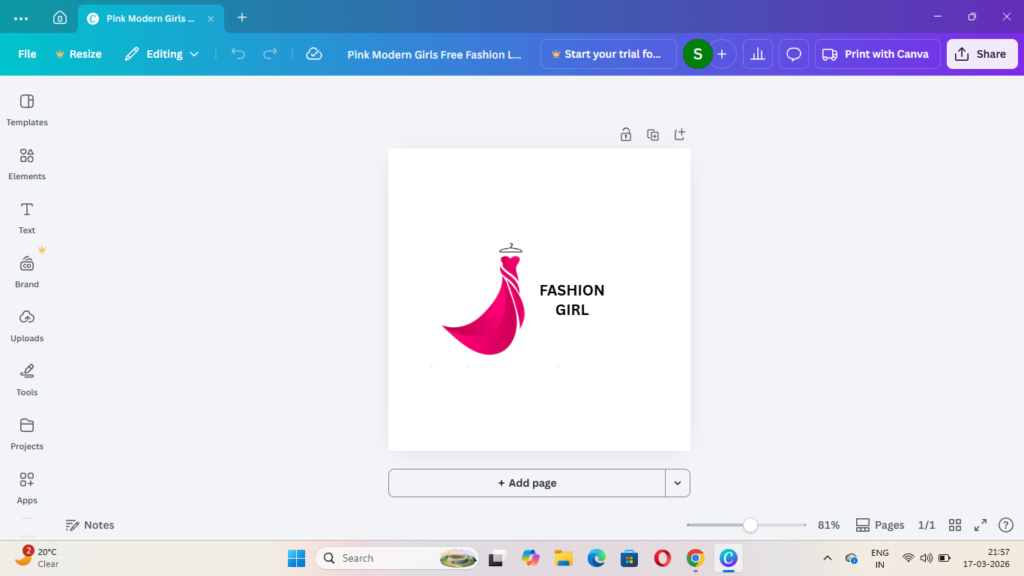The image size is (1024, 576).
Task: Toggle grid view thumbnails icon
Action: pyautogui.click(x=955, y=525)
